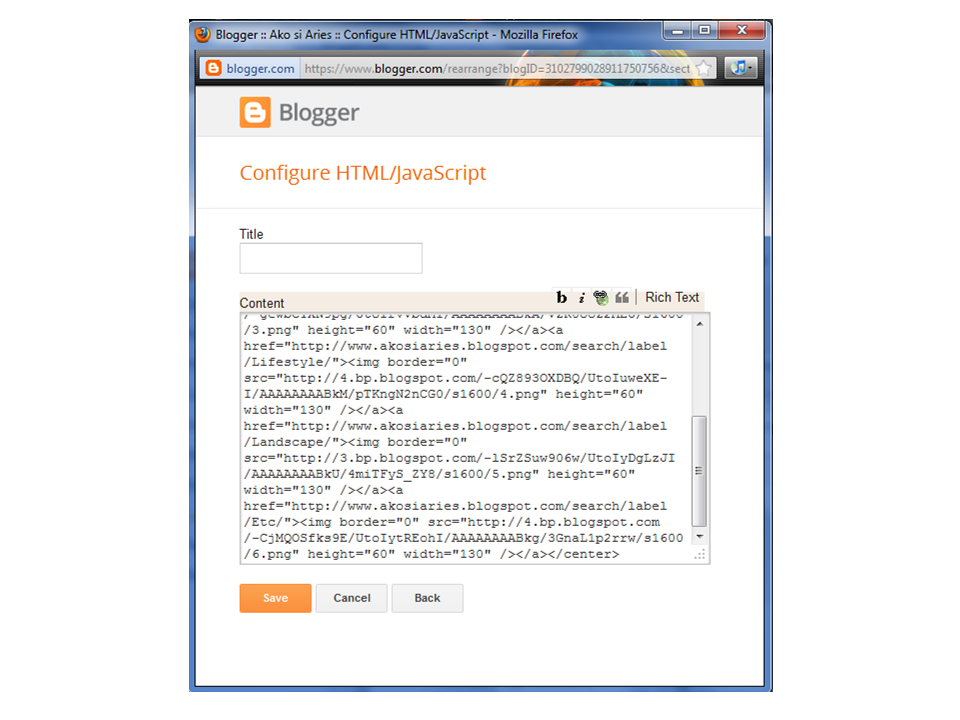Click into the Title input field
Viewport: 960px width, 720px height.
pos(331,258)
